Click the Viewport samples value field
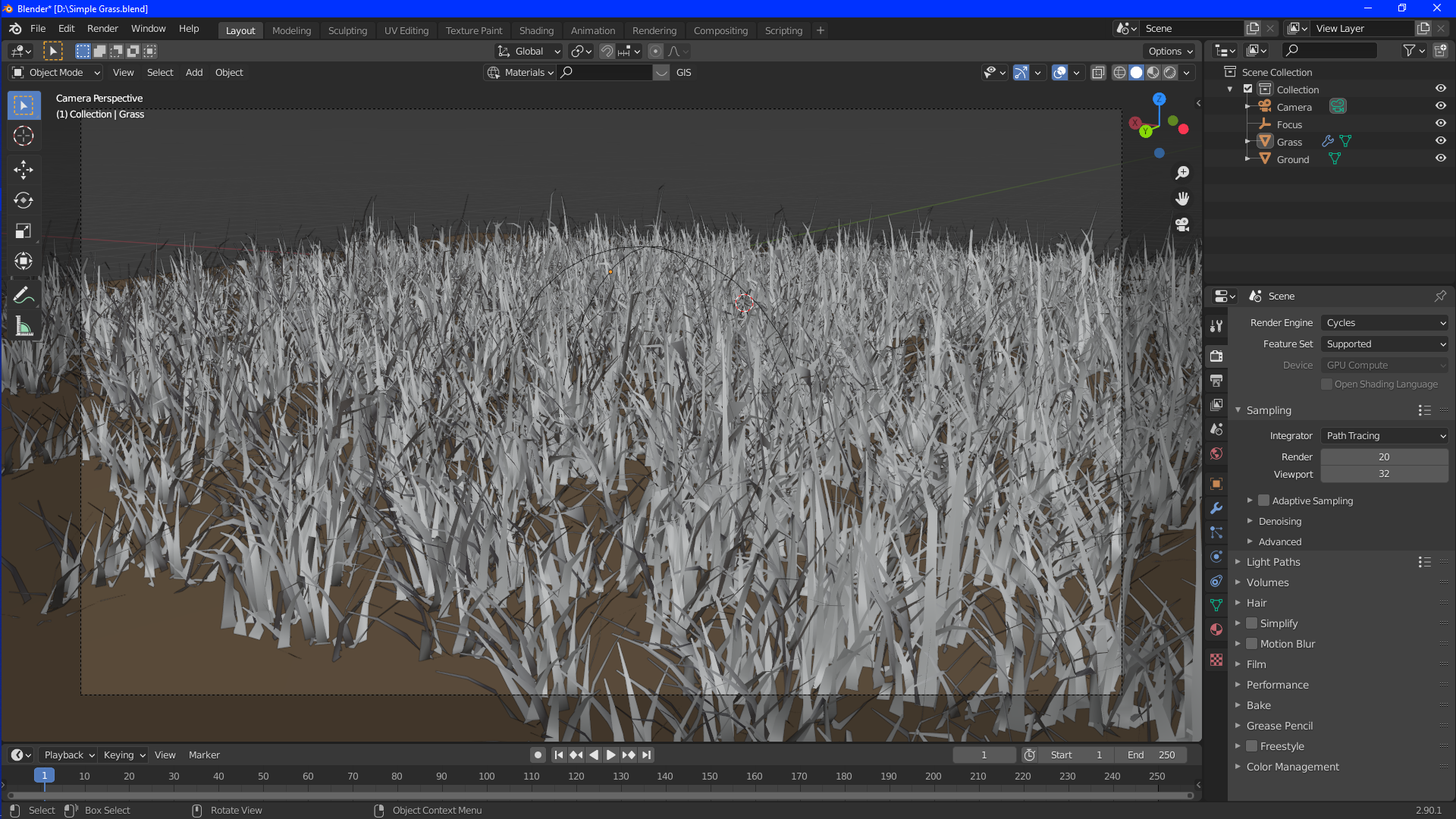Image resolution: width=1456 pixels, height=819 pixels. click(x=1384, y=473)
